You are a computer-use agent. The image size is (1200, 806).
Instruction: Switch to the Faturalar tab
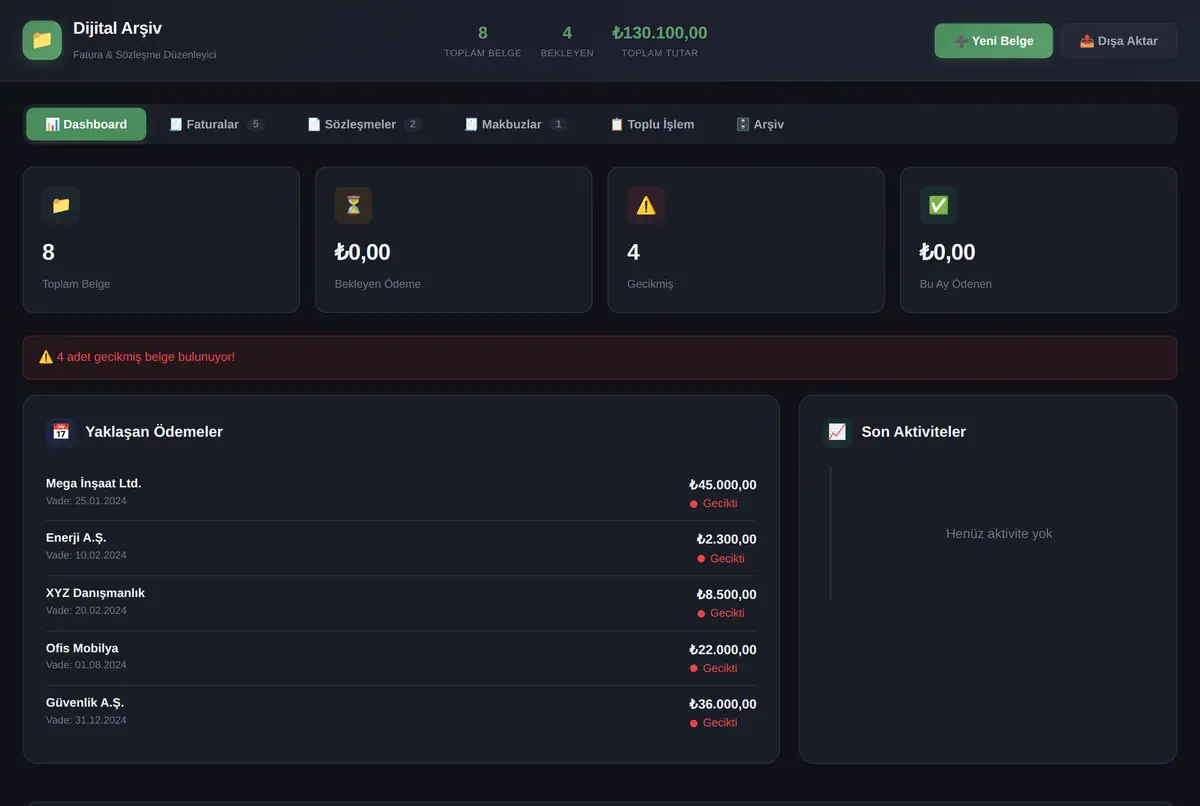(x=216, y=124)
